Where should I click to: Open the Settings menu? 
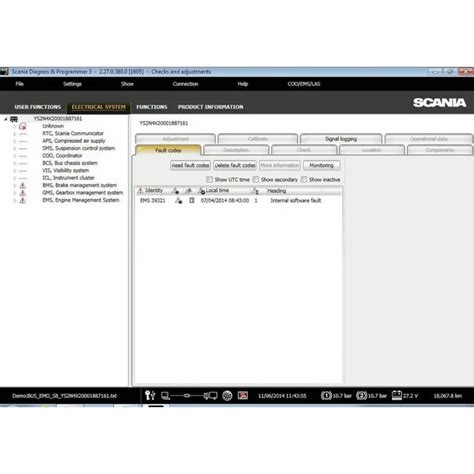[72, 84]
